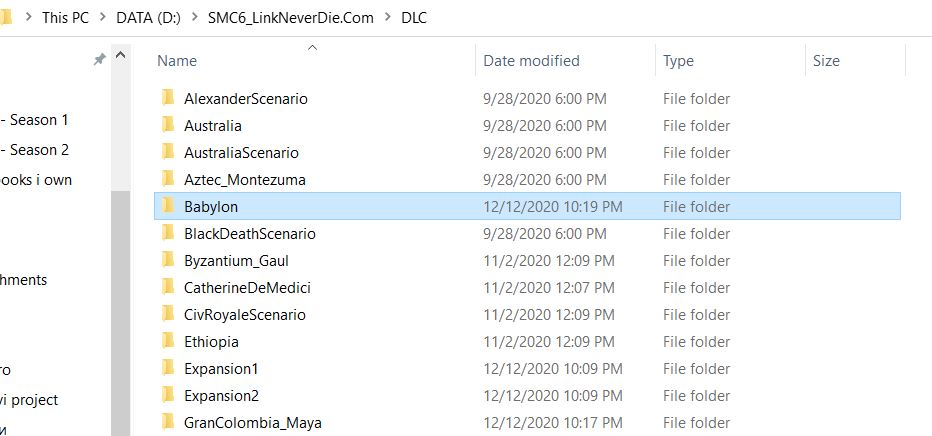Click the Expansion1 folder icon
932x436 pixels.
167,369
